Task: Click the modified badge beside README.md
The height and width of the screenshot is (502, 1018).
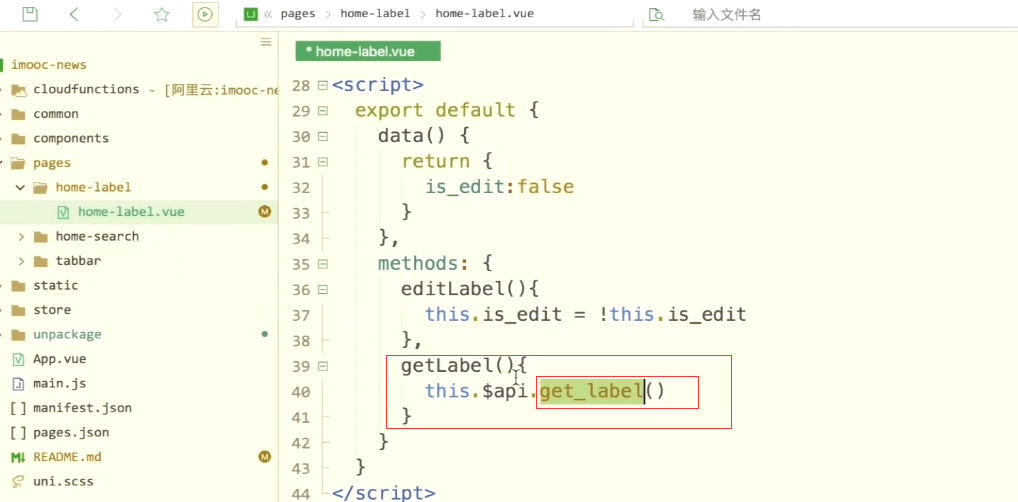Action: (x=264, y=457)
